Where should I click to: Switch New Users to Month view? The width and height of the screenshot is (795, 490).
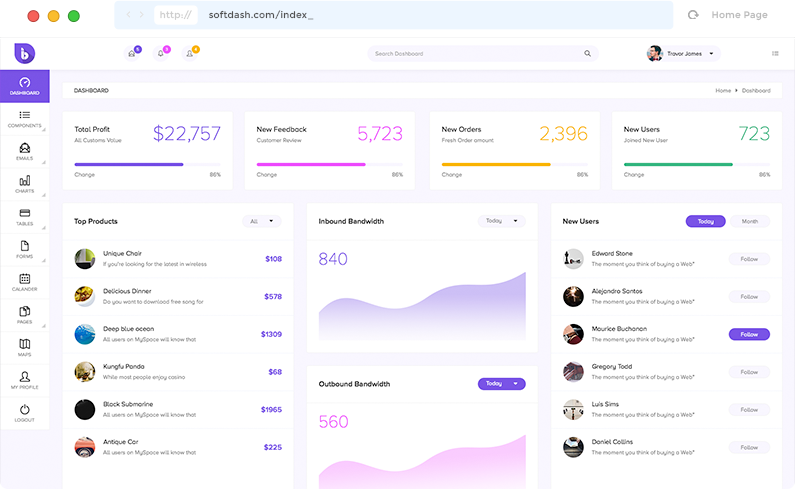pos(749,221)
